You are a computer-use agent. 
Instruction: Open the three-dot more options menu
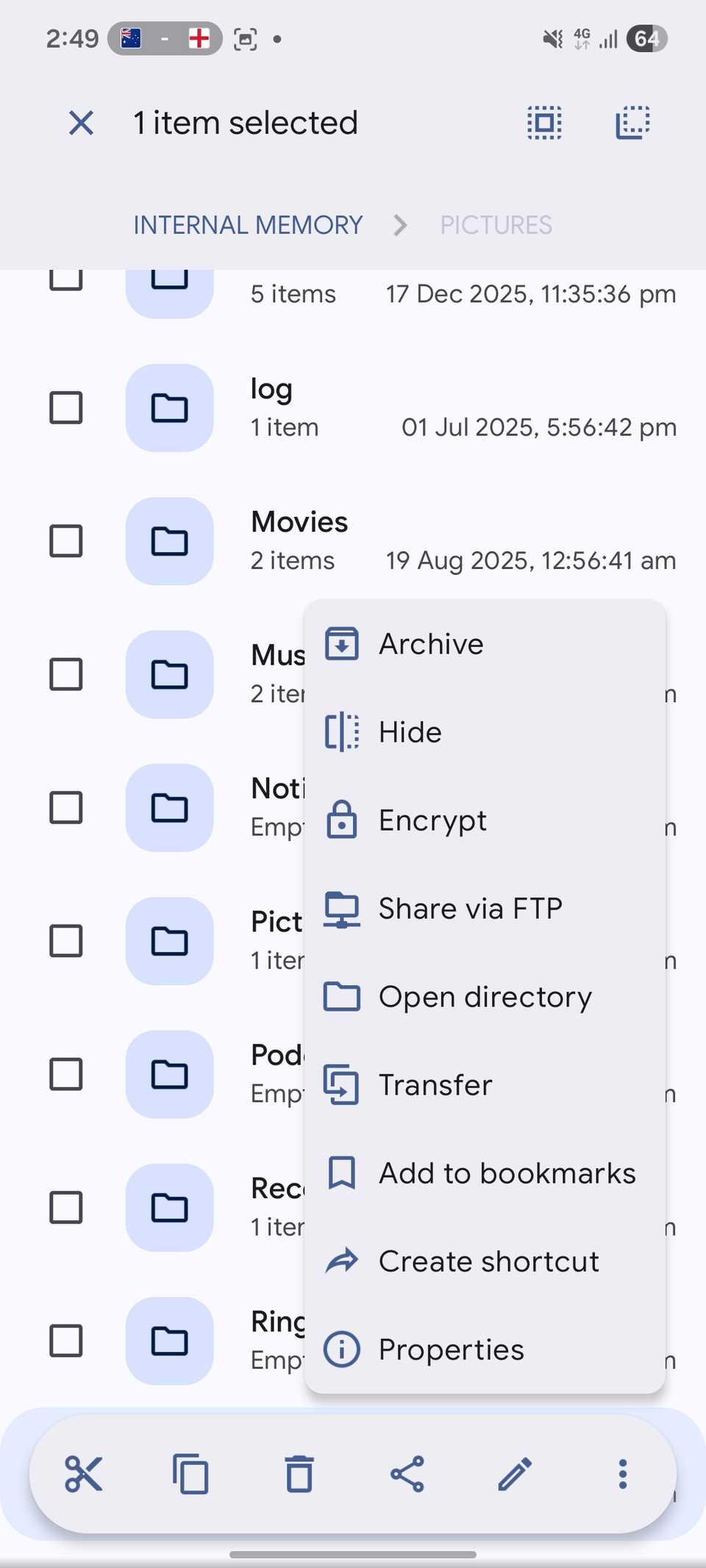pos(623,1474)
